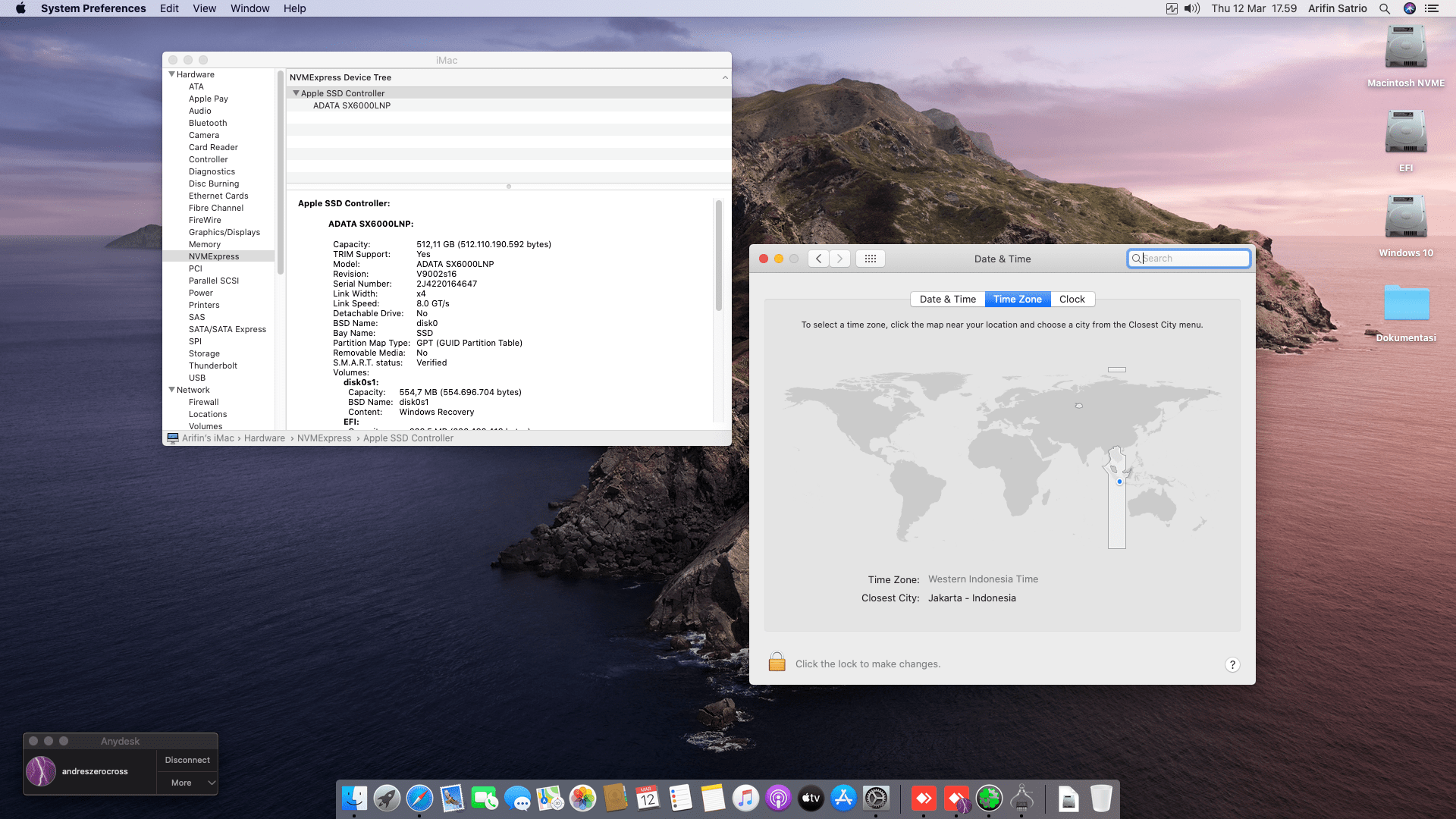Open Spotlight search in the menu bar
Viewport: 1456px width, 819px height.
point(1384,8)
